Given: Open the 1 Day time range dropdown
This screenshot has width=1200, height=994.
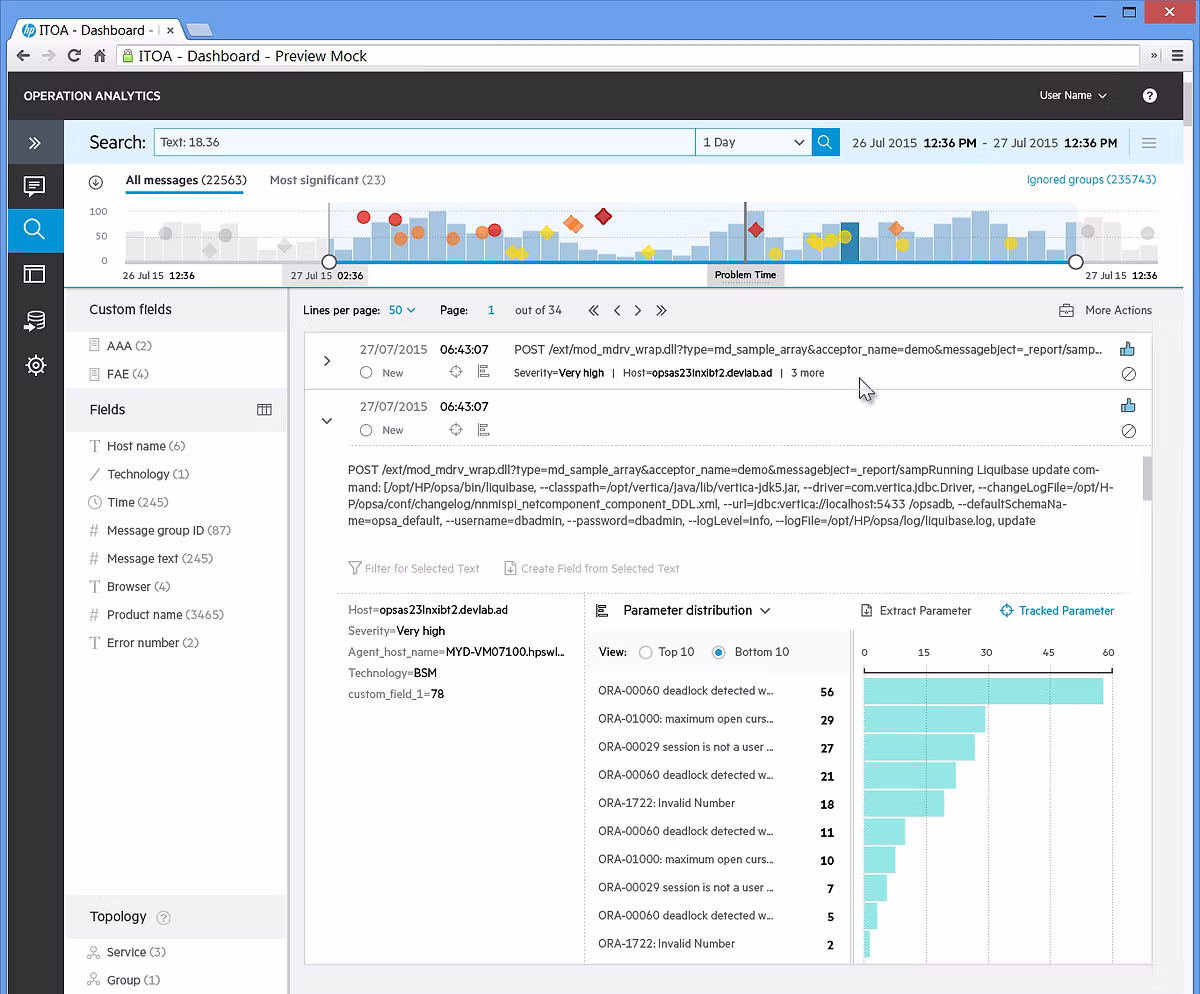Looking at the screenshot, I should pyautogui.click(x=753, y=143).
